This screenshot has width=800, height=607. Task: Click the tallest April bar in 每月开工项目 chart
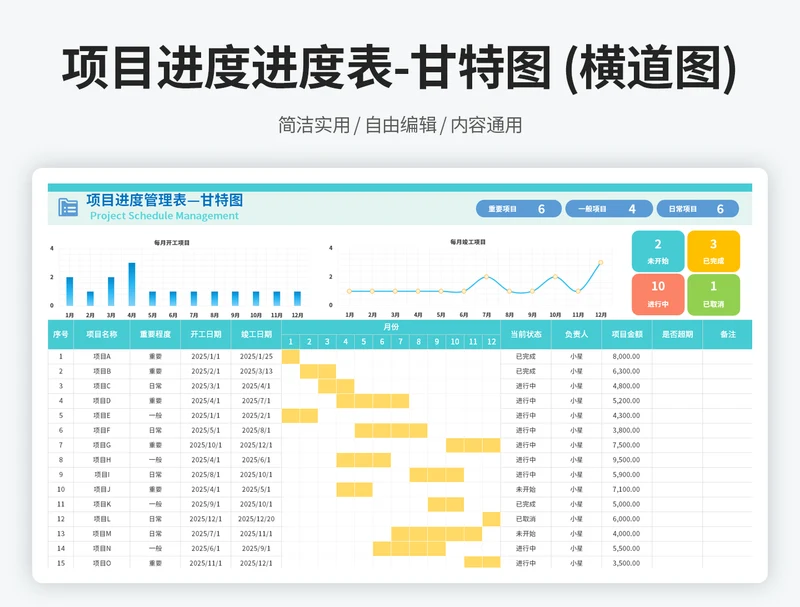[132, 284]
